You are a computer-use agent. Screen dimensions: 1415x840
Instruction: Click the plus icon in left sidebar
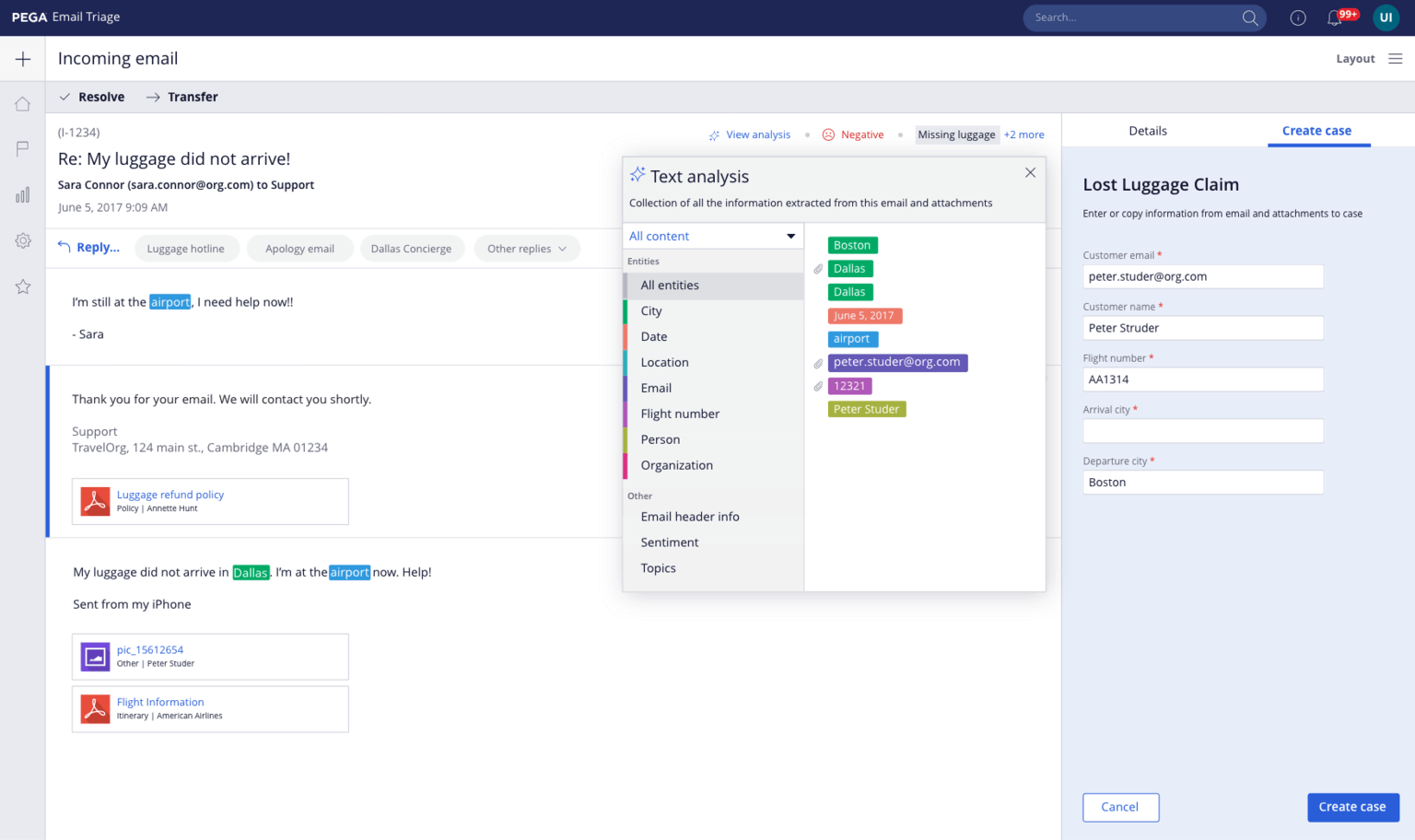click(x=23, y=59)
